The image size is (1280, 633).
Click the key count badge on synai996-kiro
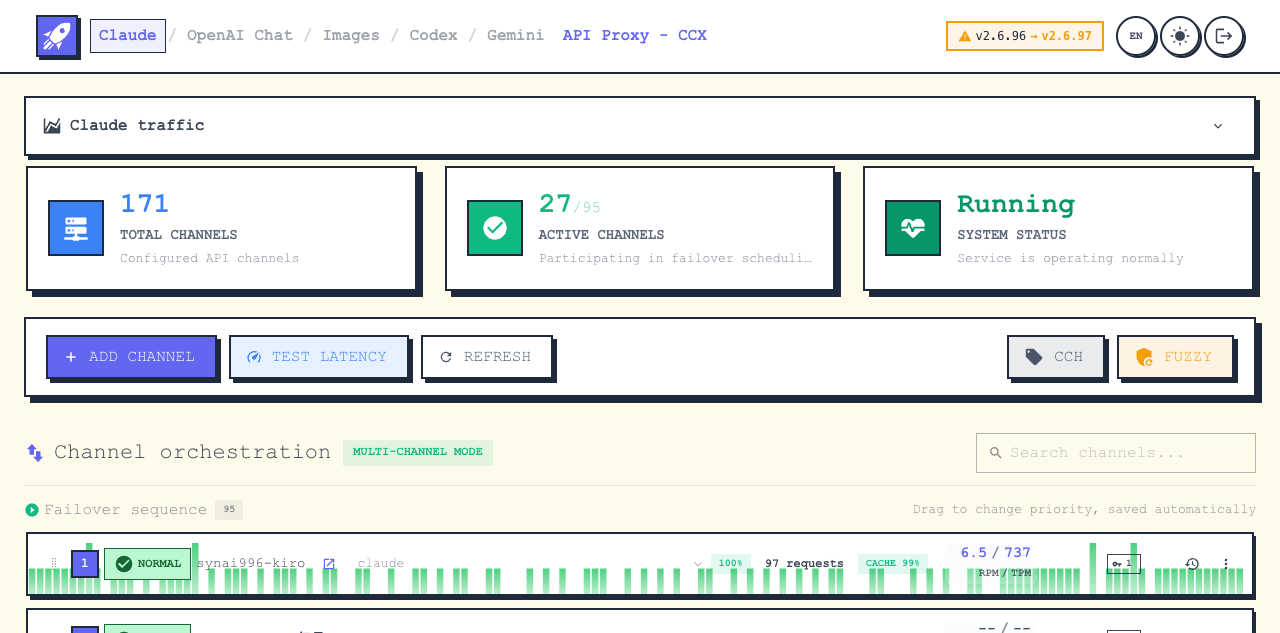(1124, 563)
